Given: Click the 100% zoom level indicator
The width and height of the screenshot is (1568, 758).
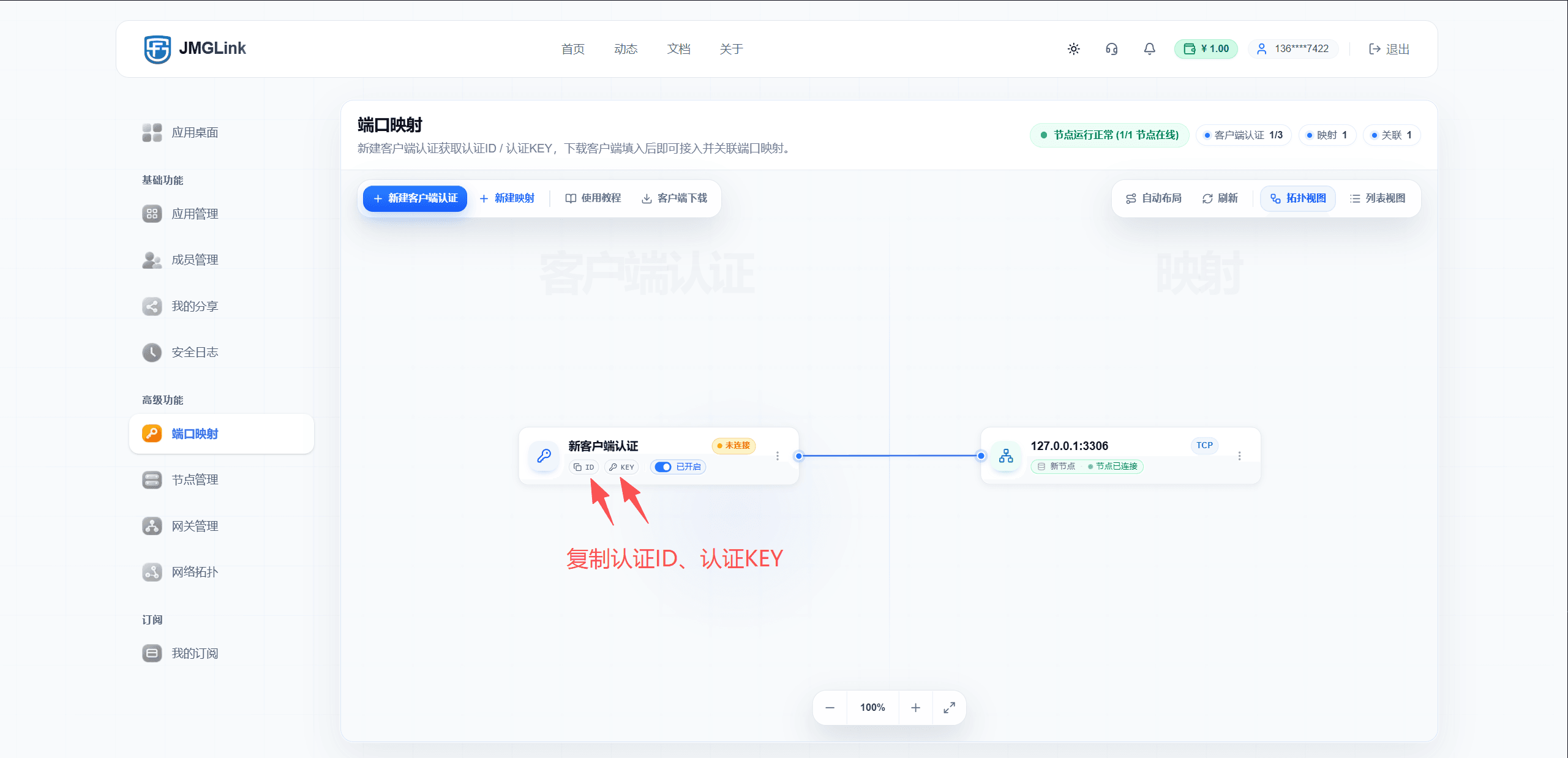Looking at the screenshot, I should coord(872,708).
